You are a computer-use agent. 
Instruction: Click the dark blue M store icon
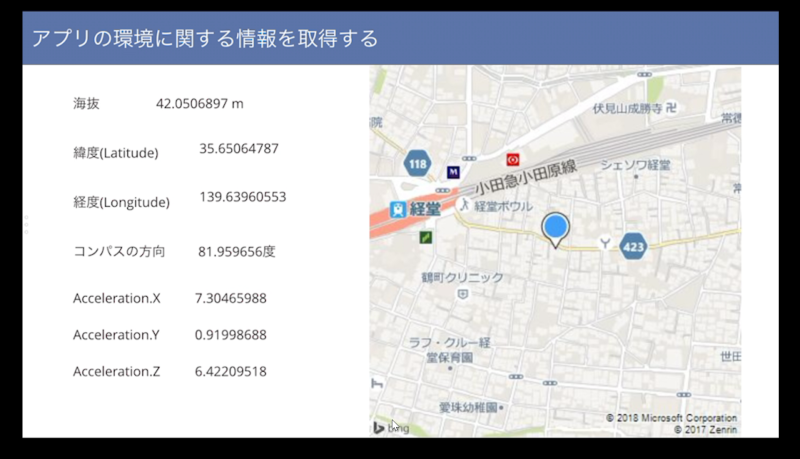click(453, 172)
